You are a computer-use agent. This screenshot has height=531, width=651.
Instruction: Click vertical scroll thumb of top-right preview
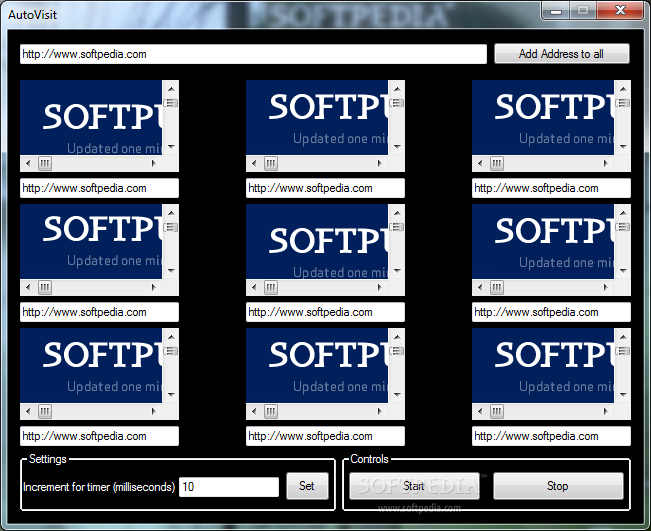tap(623, 103)
